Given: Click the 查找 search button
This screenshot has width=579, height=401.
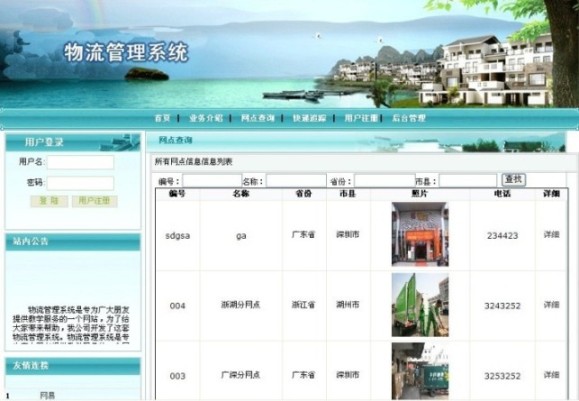Looking at the screenshot, I should click(x=514, y=180).
